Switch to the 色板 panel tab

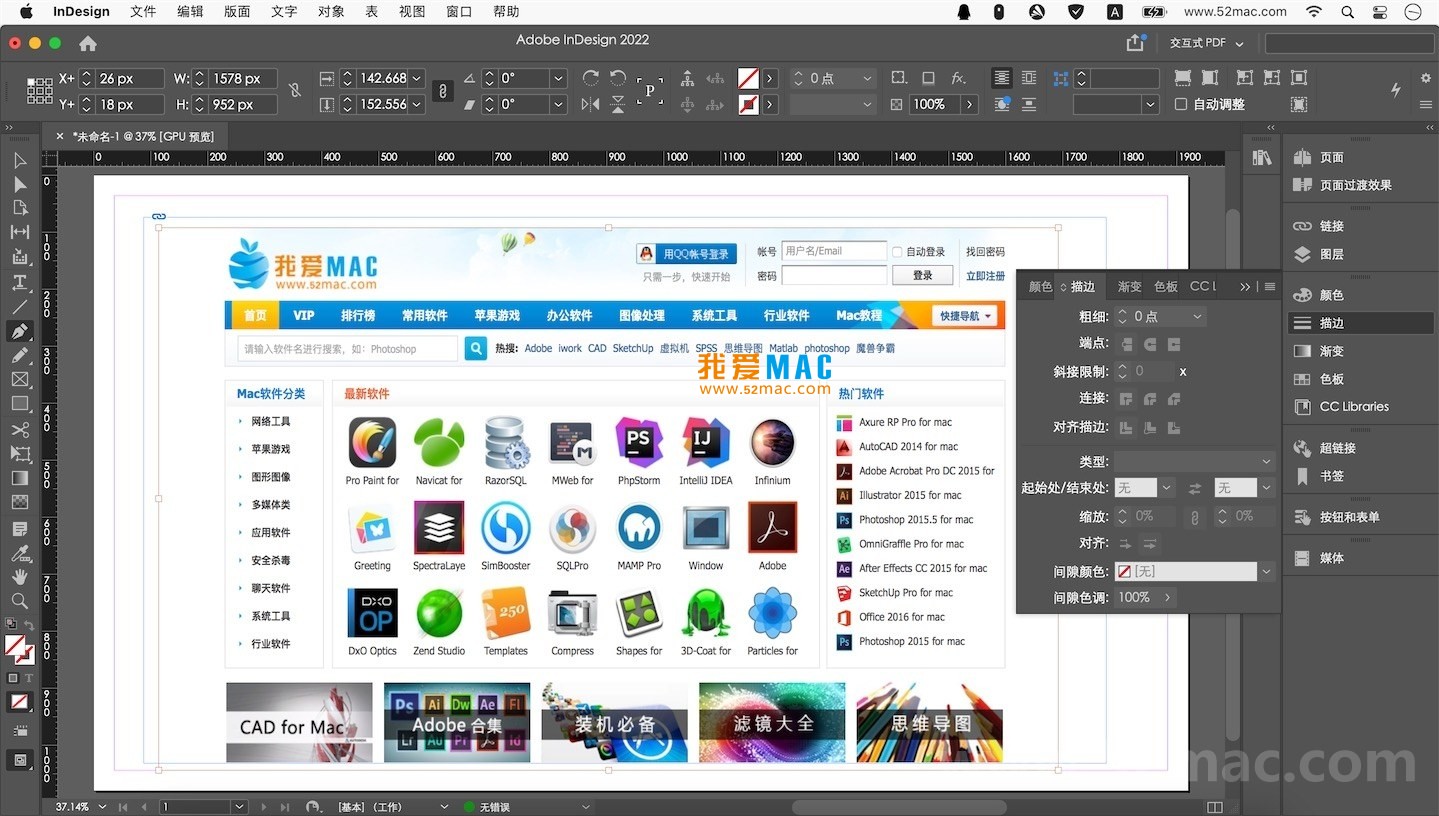pyautogui.click(x=1166, y=286)
